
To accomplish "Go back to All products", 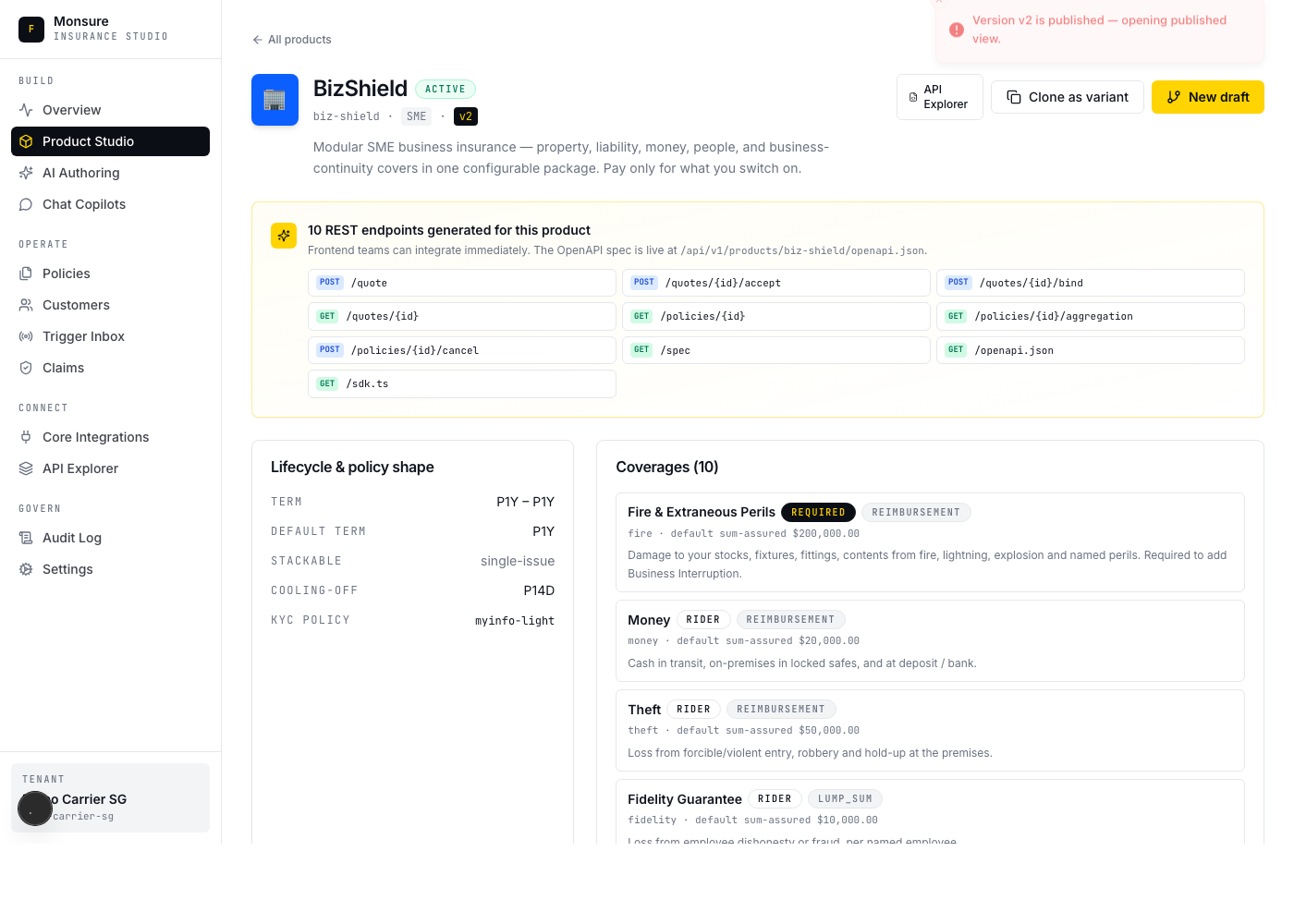I will (291, 40).
